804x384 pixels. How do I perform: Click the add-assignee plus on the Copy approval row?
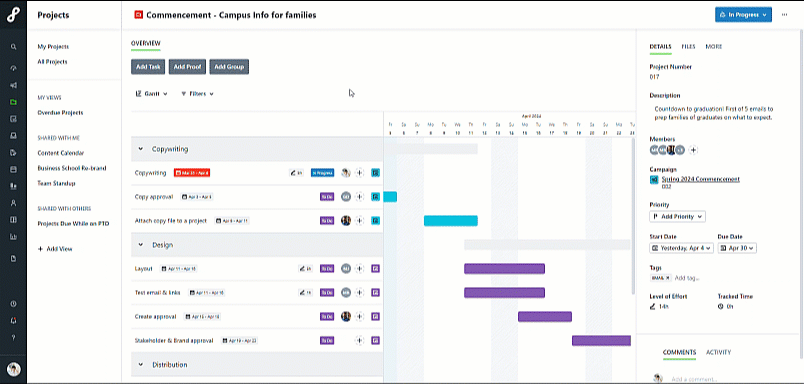(x=359, y=196)
